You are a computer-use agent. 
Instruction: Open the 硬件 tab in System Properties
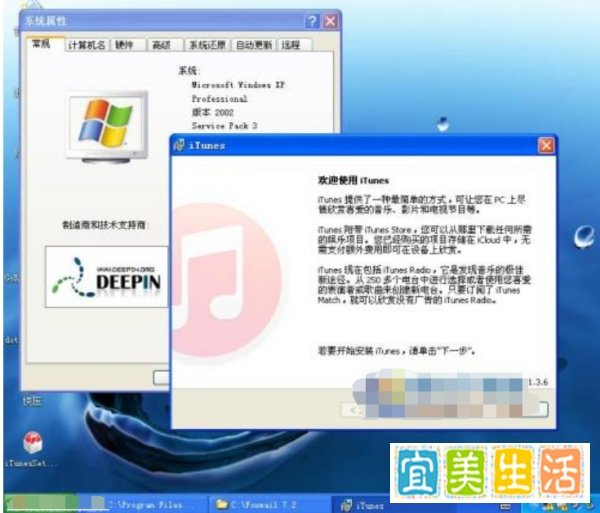[127, 45]
